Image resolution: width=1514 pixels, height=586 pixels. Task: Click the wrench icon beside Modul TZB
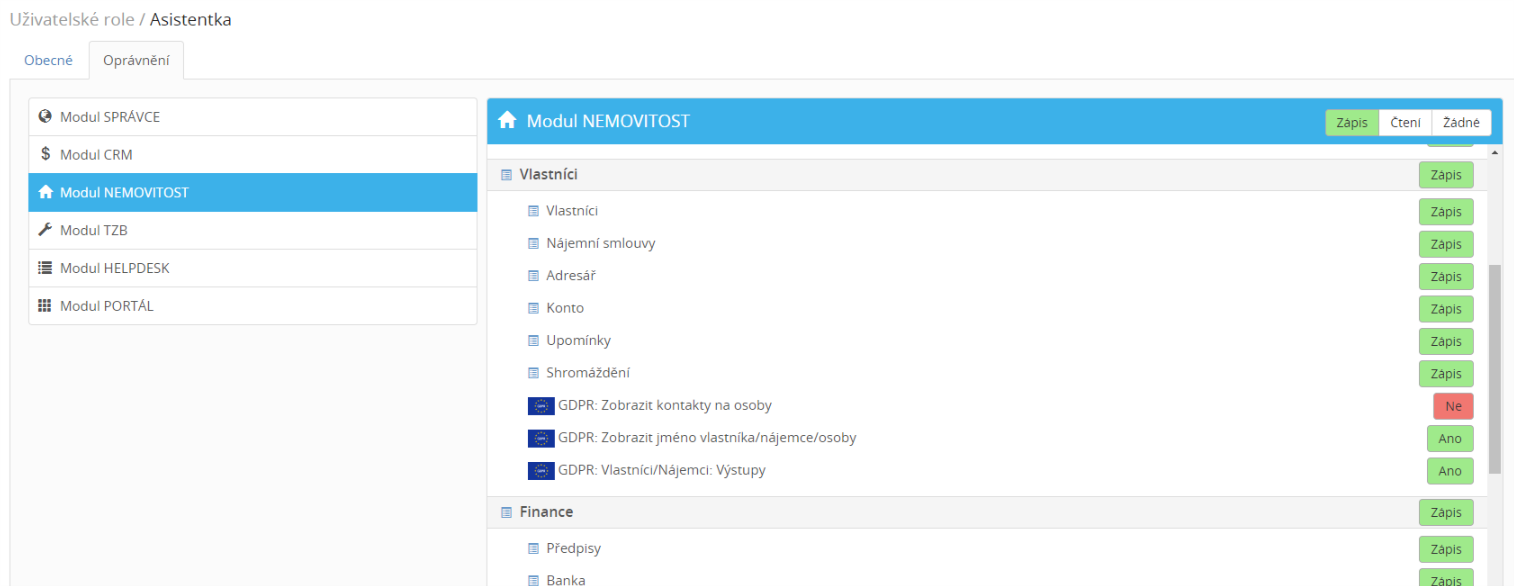45,230
